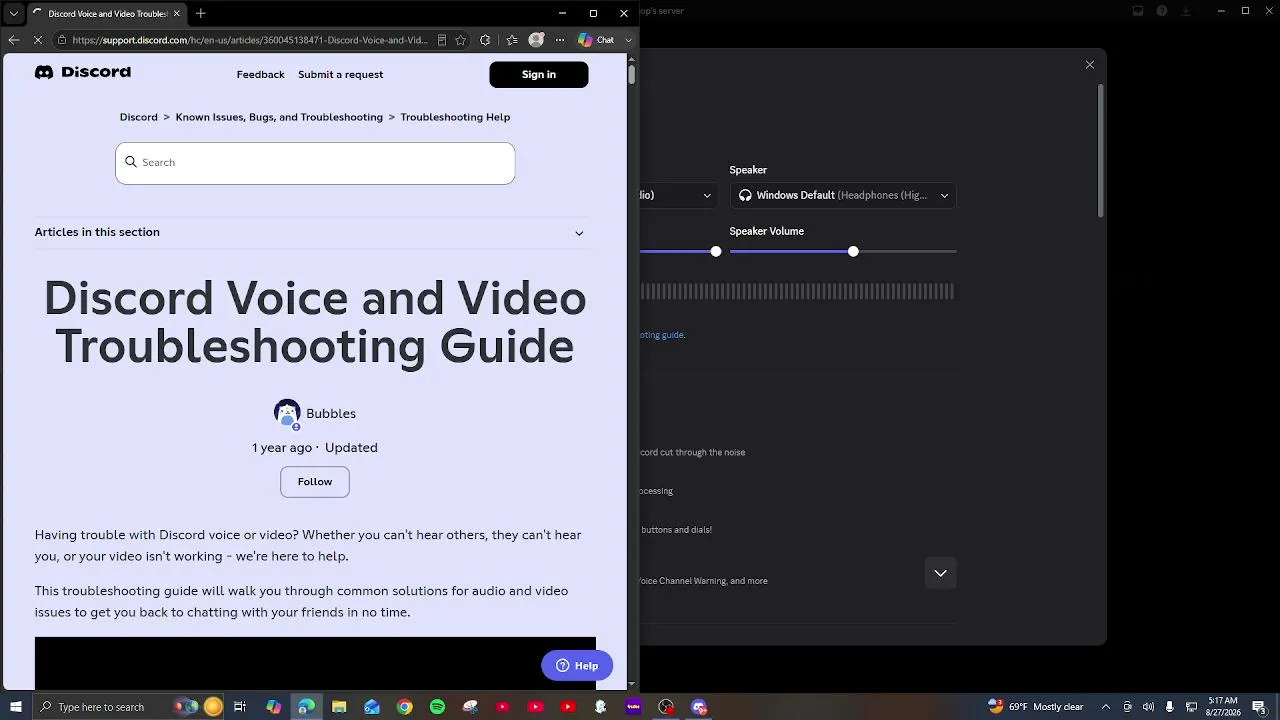Close the Discord settings panel
The height and width of the screenshot is (720, 1280).
(x=1090, y=65)
